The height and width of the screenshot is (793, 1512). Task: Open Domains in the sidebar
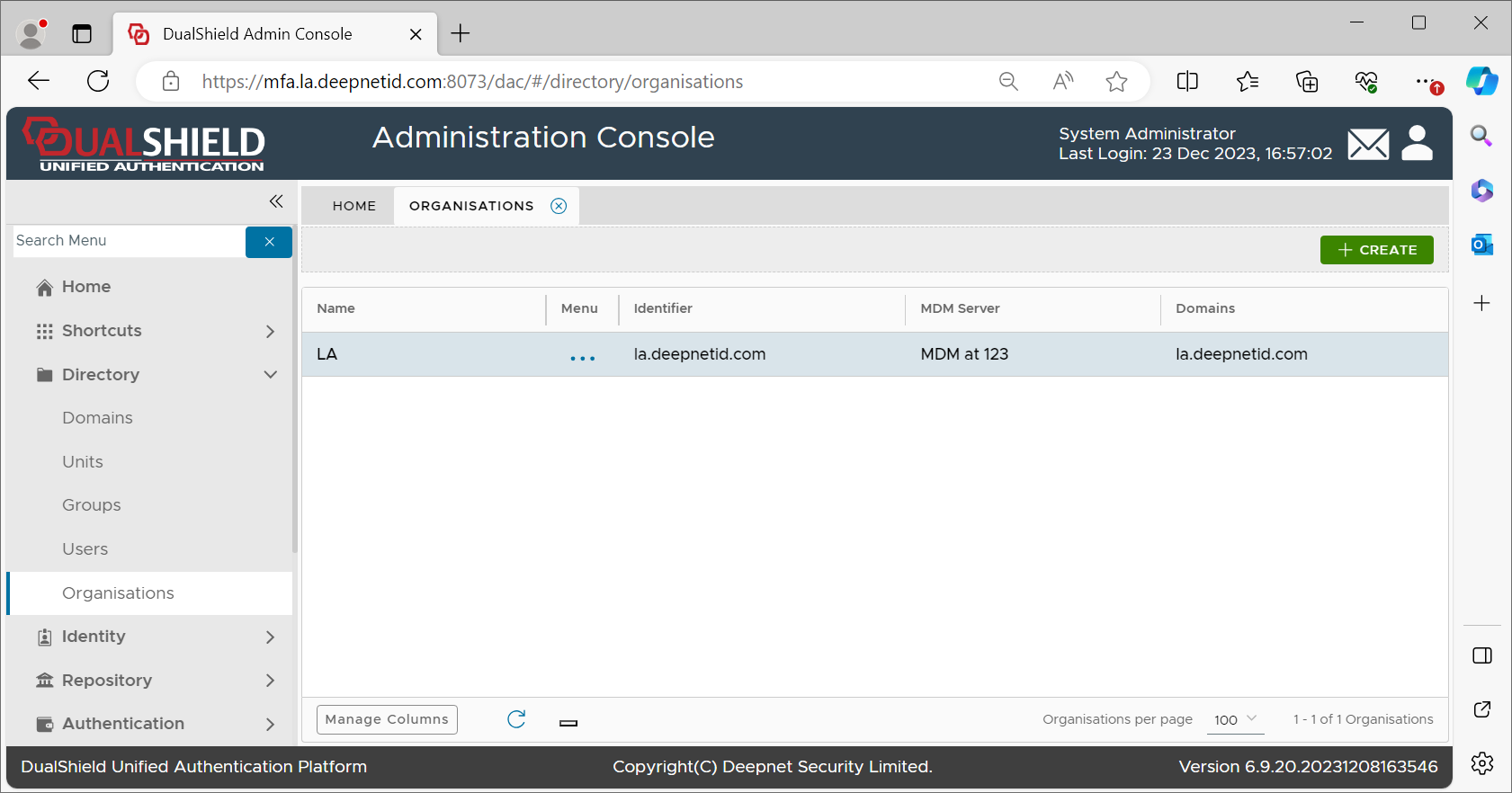pyautogui.click(x=97, y=418)
